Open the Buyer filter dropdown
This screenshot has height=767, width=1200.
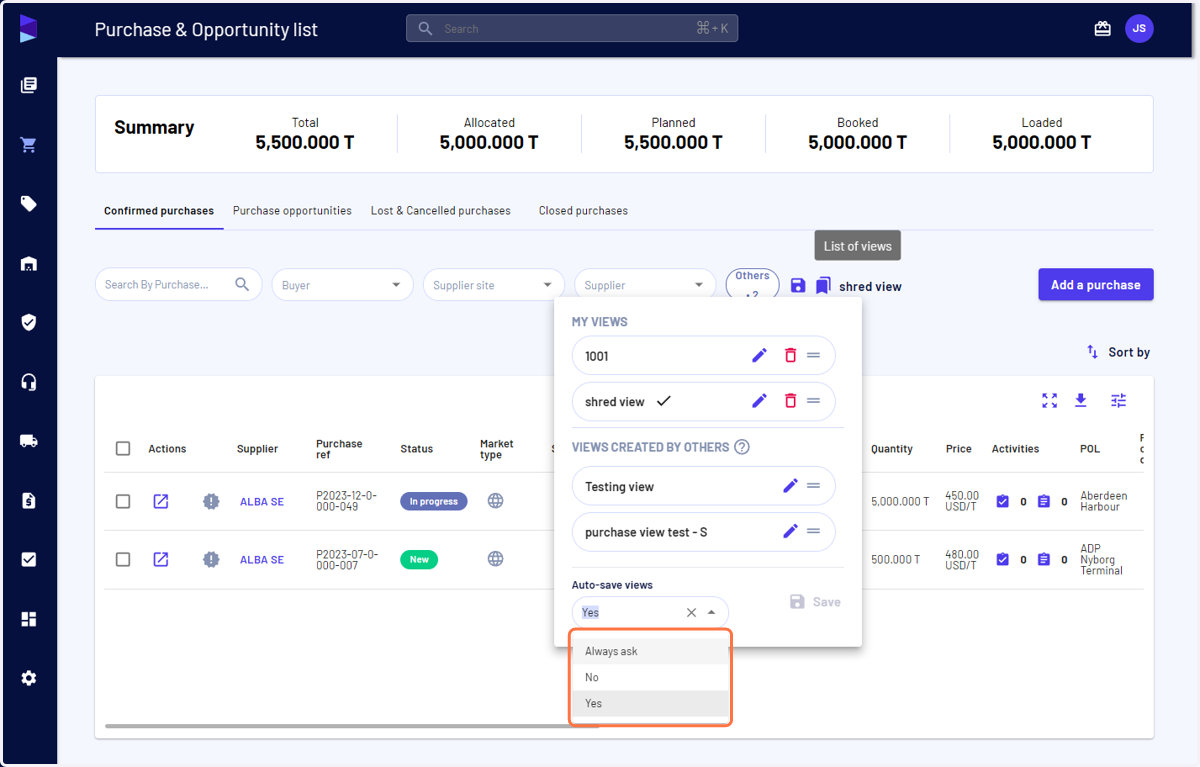coord(342,285)
